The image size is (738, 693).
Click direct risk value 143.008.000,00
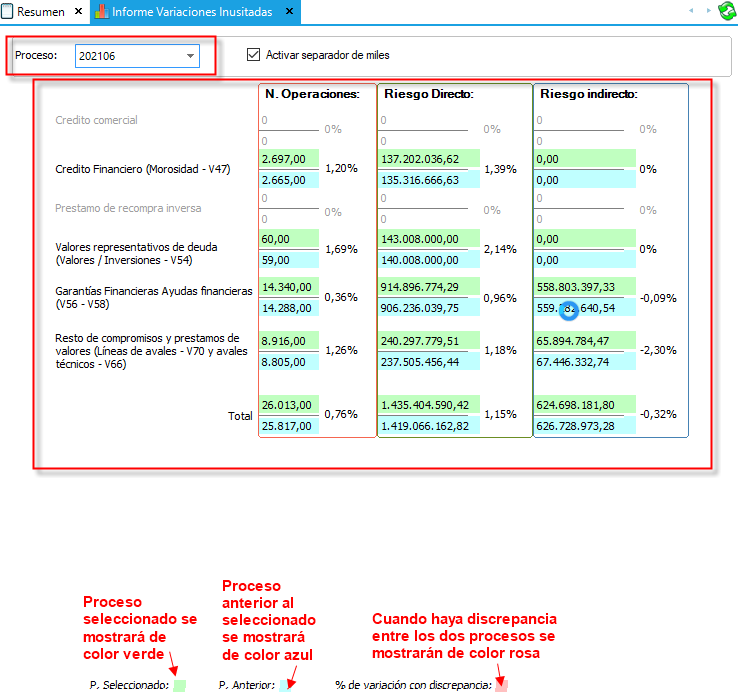coord(429,239)
